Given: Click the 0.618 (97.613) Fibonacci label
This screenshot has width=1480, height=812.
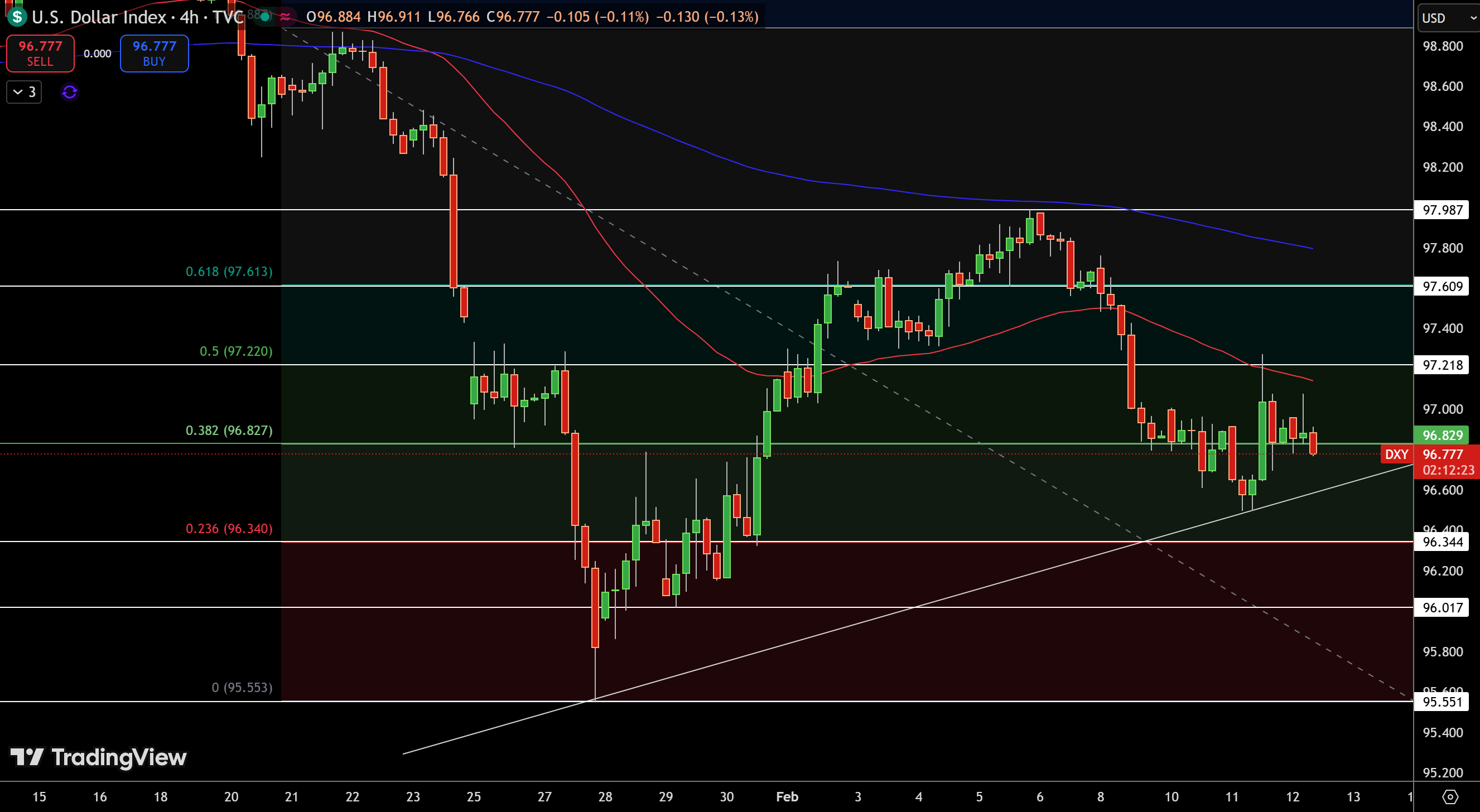Looking at the screenshot, I should 229,271.
